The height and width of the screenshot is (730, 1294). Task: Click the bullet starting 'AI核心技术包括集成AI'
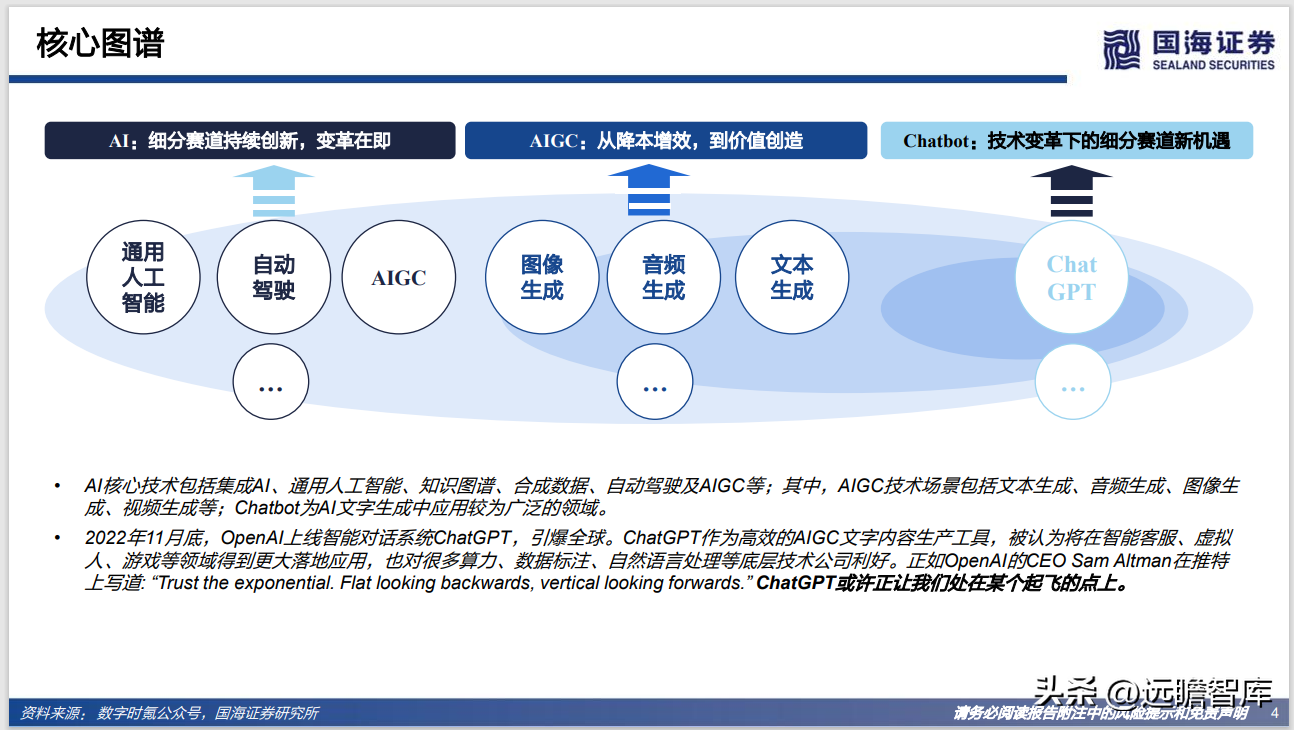[660, 497]
